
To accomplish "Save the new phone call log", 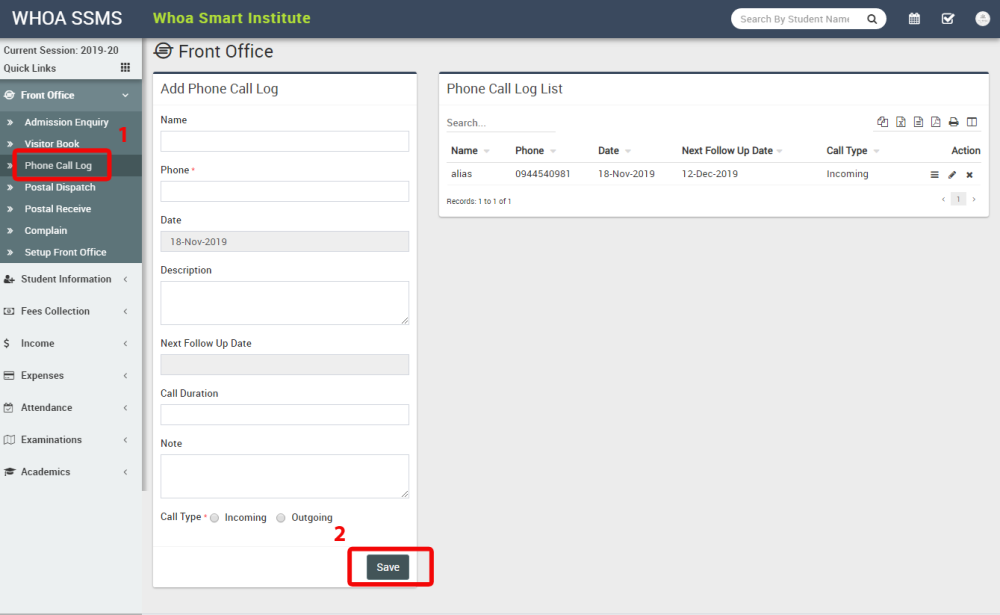I will point(388,566).
